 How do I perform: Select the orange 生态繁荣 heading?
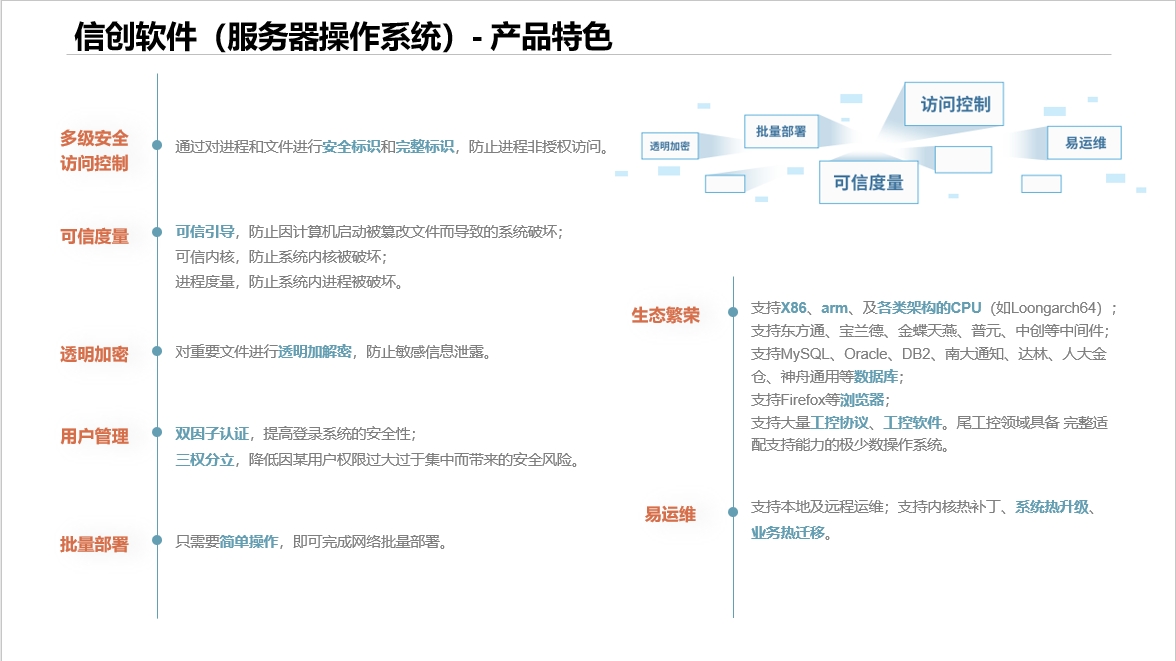665,315
